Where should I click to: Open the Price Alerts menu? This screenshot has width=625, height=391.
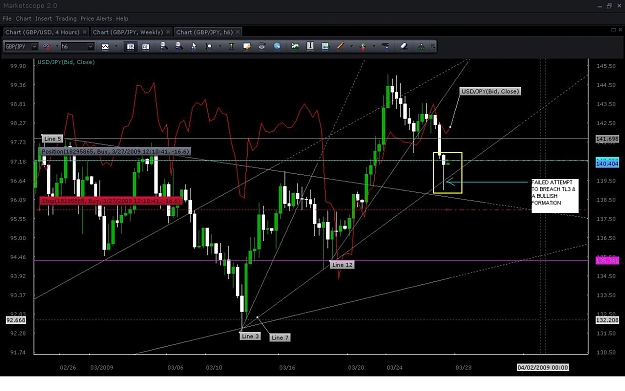pyautogui.click(x=96, y=19)
